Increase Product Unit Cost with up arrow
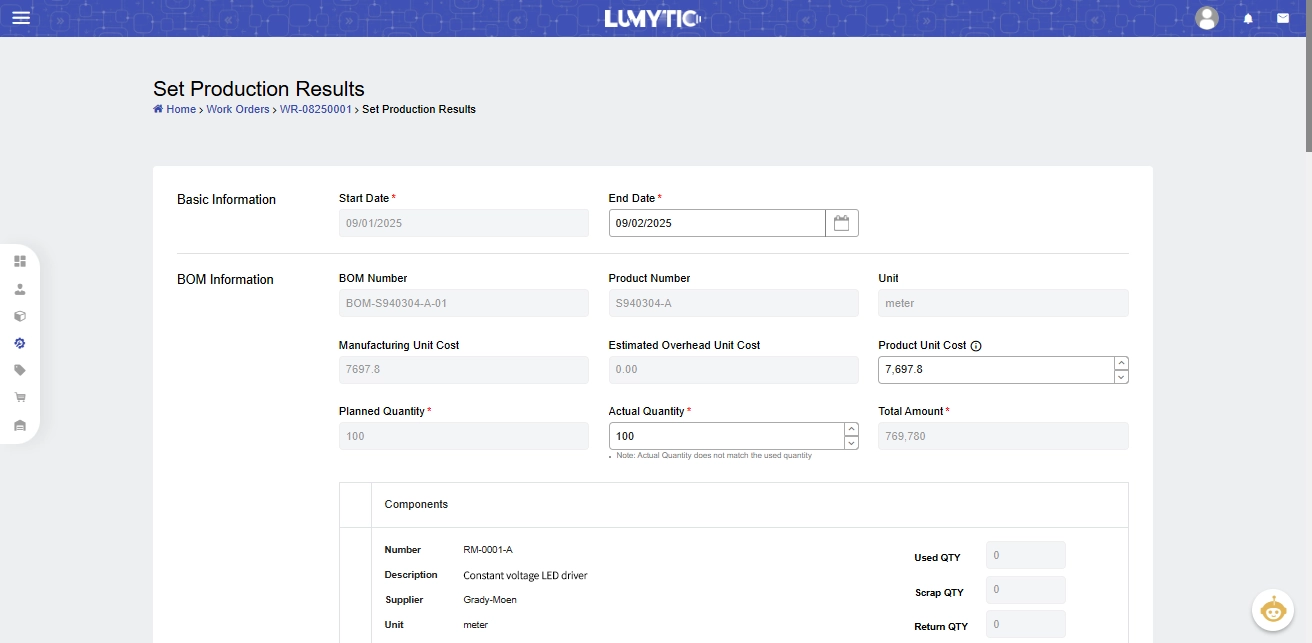 (1121, 364)
